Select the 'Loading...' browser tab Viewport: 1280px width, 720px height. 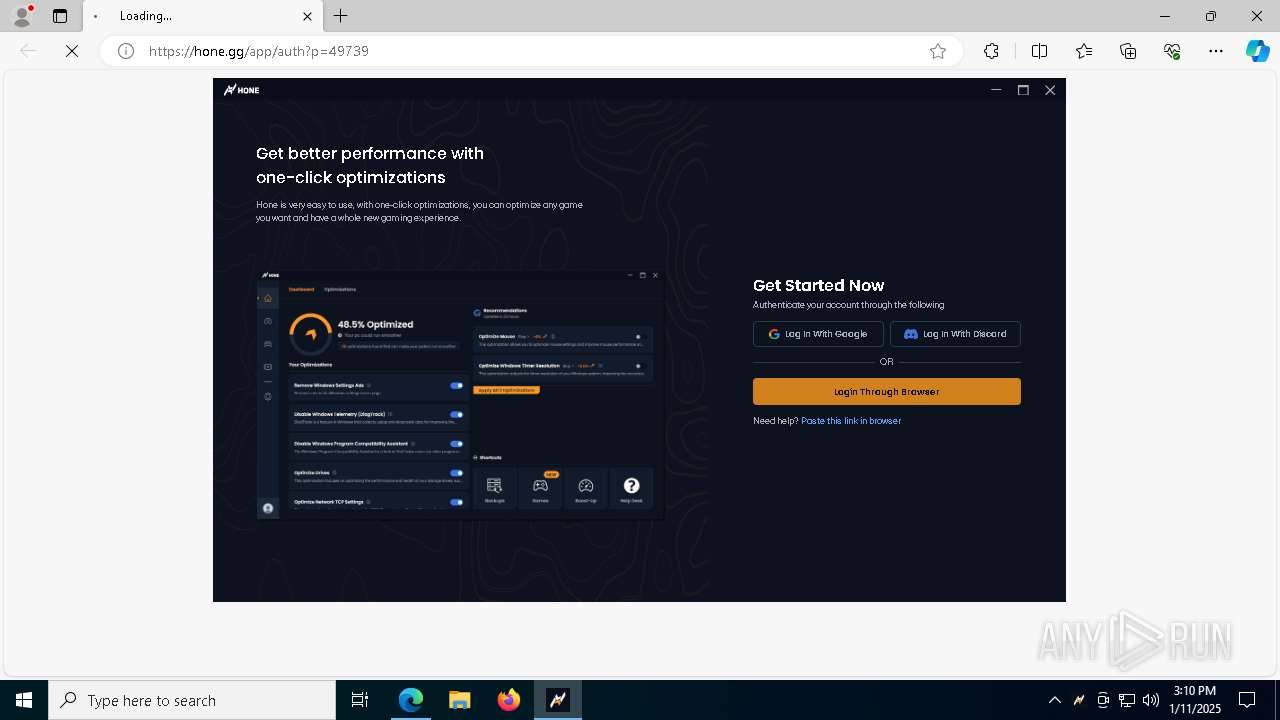(x=203, y=16)
